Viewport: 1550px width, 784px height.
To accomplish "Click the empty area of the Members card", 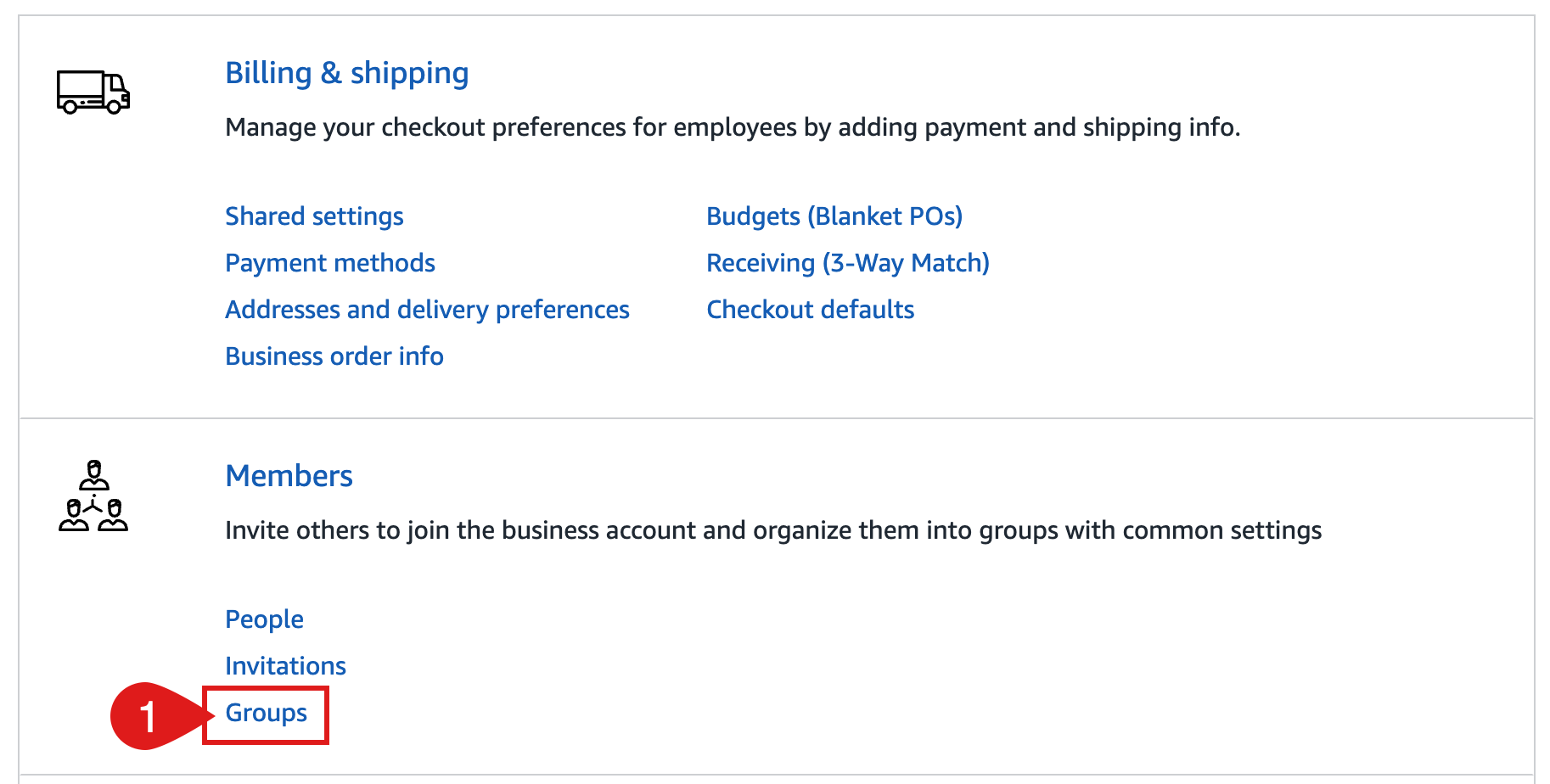I will coord(934,662).
